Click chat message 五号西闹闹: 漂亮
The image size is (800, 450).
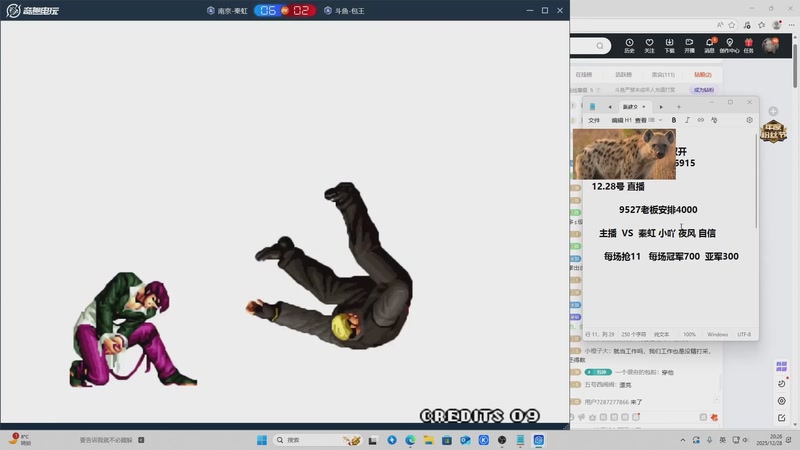click(608, 385)
